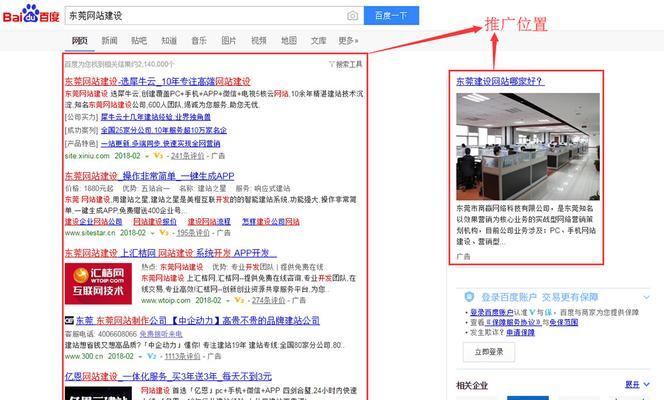
Task: Open 195条评价 reviews link
Action: [193, 233]
